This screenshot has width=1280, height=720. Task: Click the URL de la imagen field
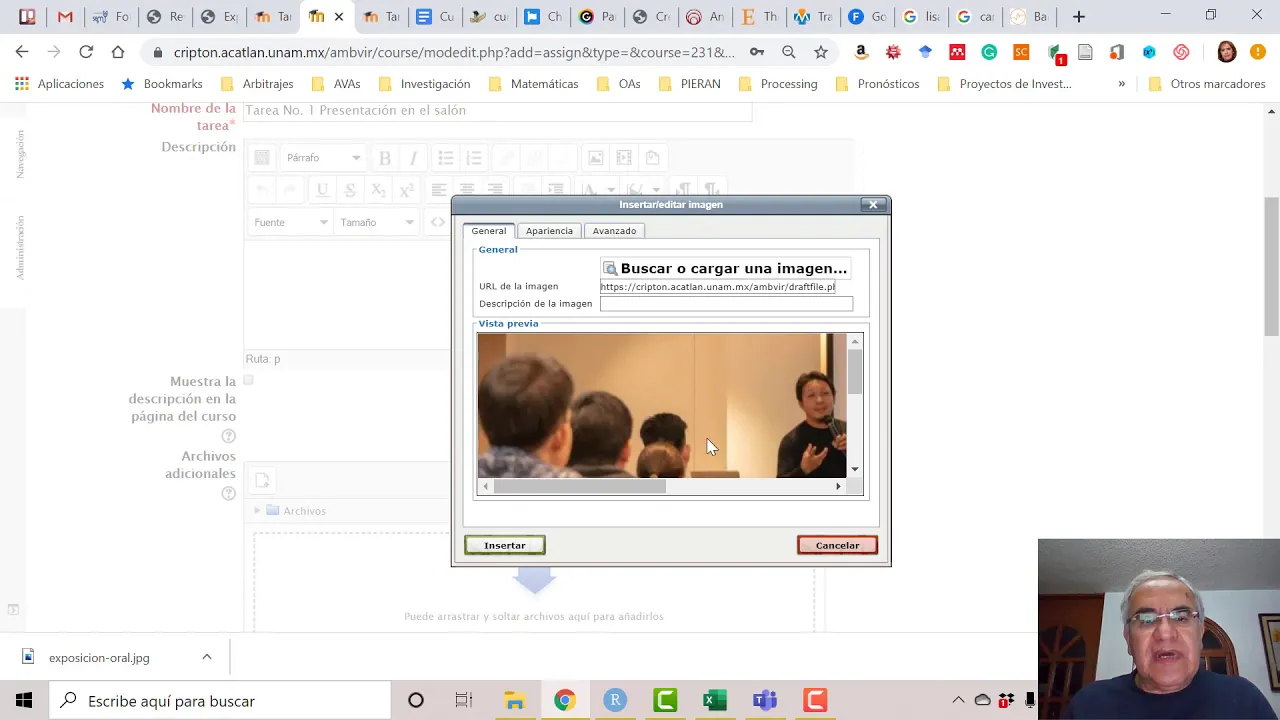click(718, 287)
